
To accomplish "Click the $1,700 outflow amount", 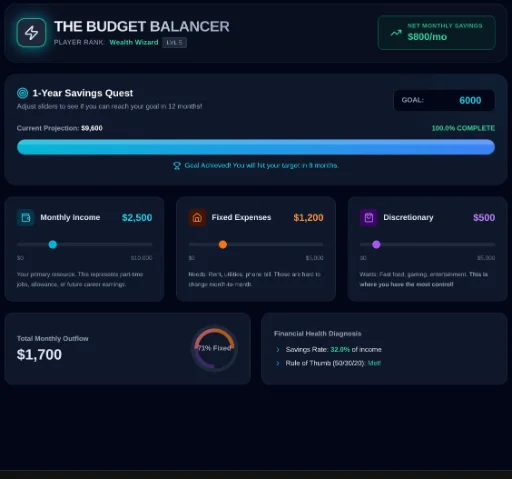I will (39, 355).
